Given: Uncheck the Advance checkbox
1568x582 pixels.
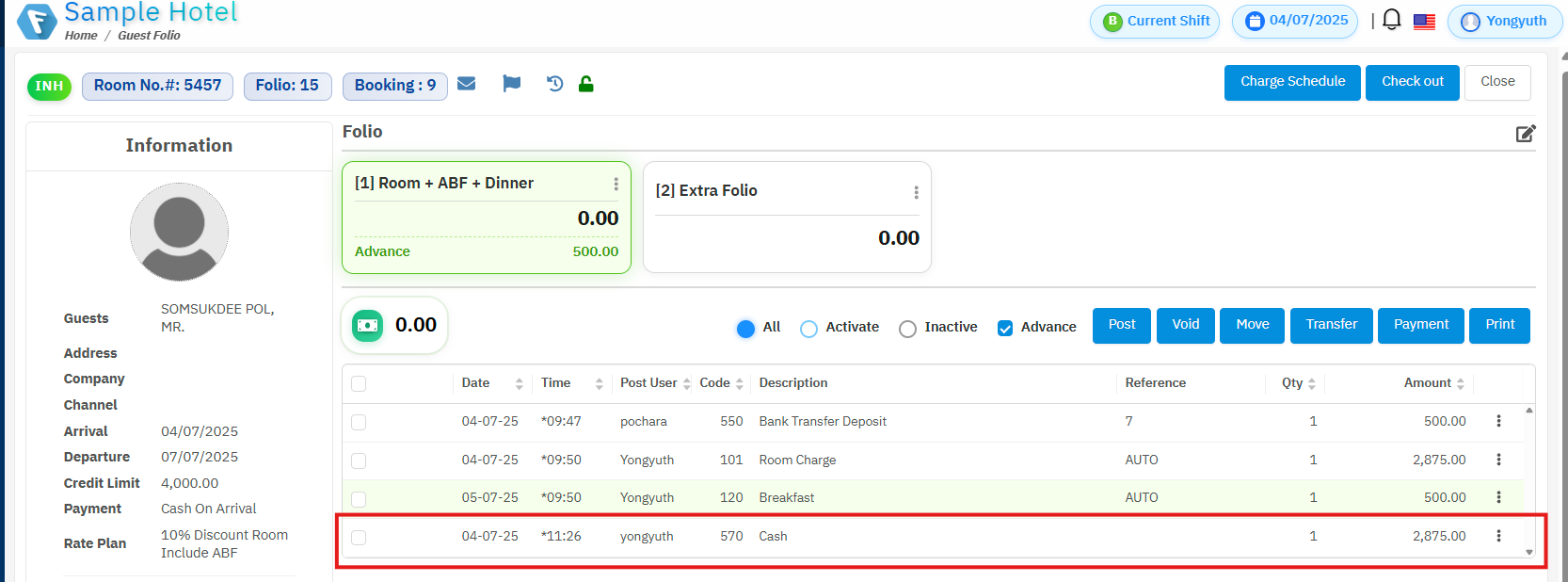Looking at the screenshot, I should pos(1005,329).
